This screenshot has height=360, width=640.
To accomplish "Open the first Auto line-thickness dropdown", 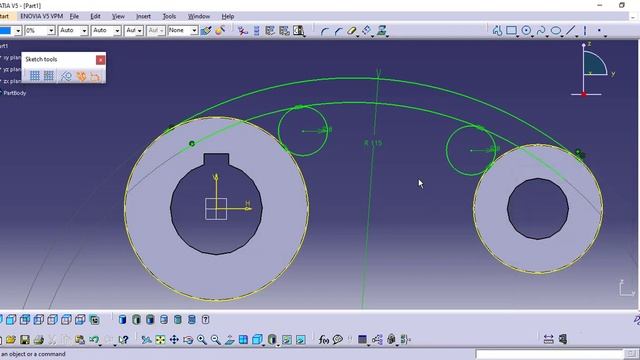I will tap(84, 31).
